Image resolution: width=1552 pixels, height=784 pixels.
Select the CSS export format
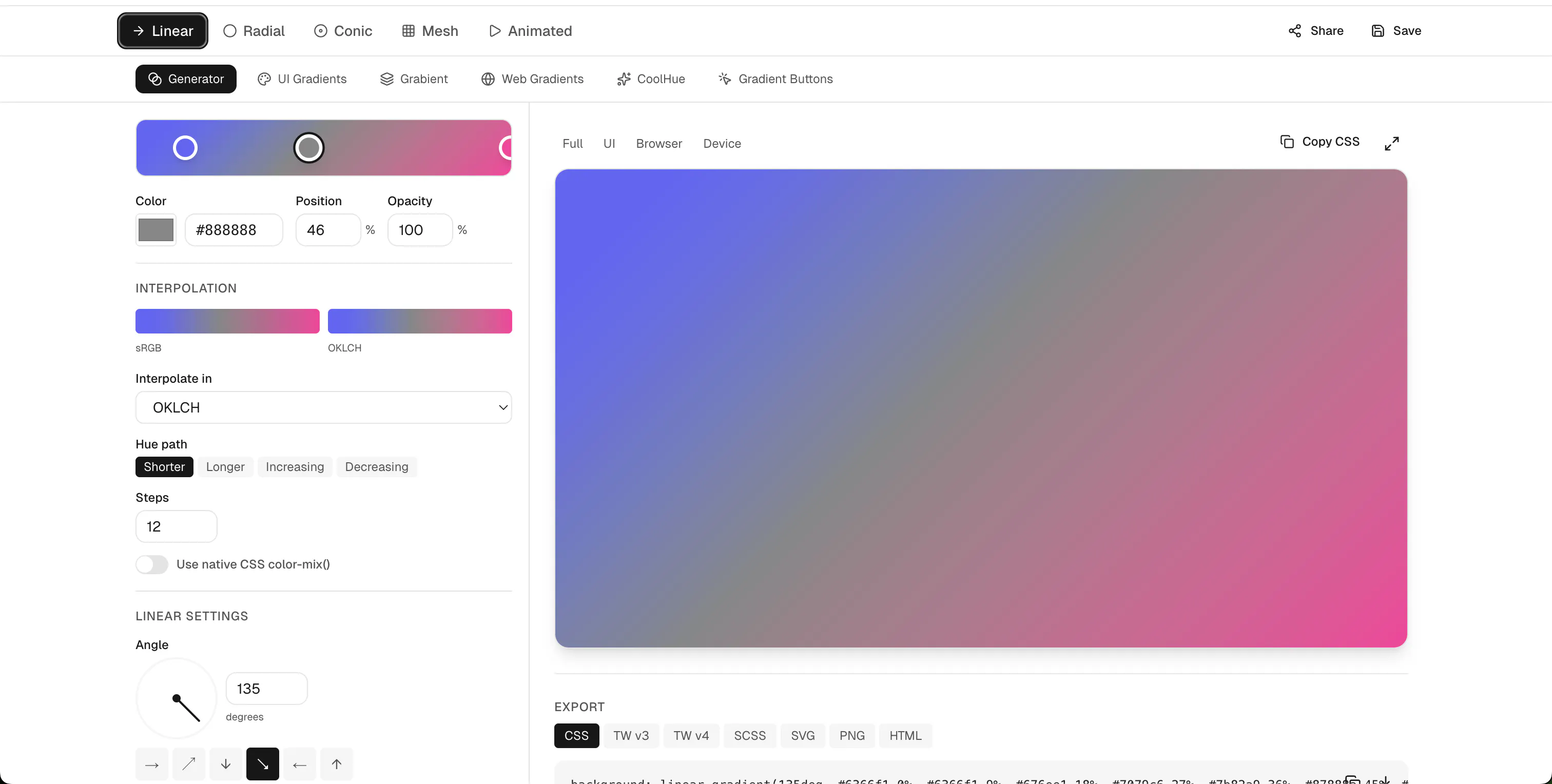[576, 736]
